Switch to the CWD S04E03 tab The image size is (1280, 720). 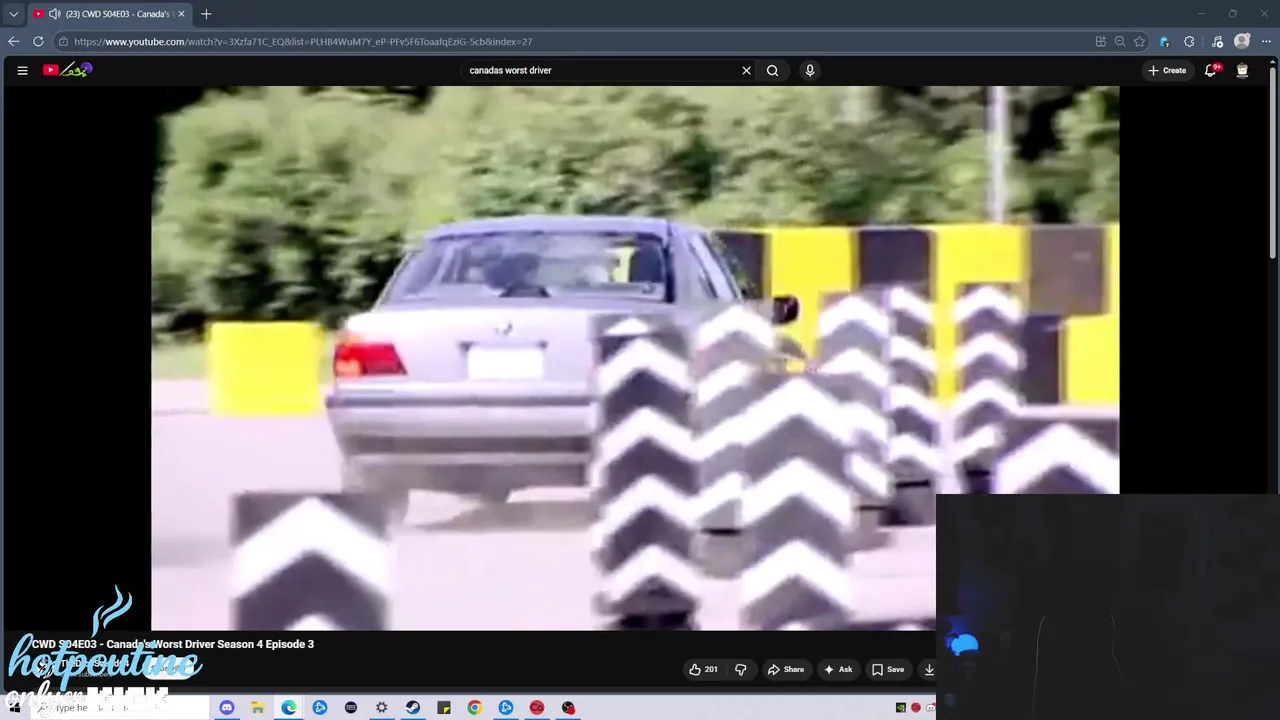click(109, 14)
